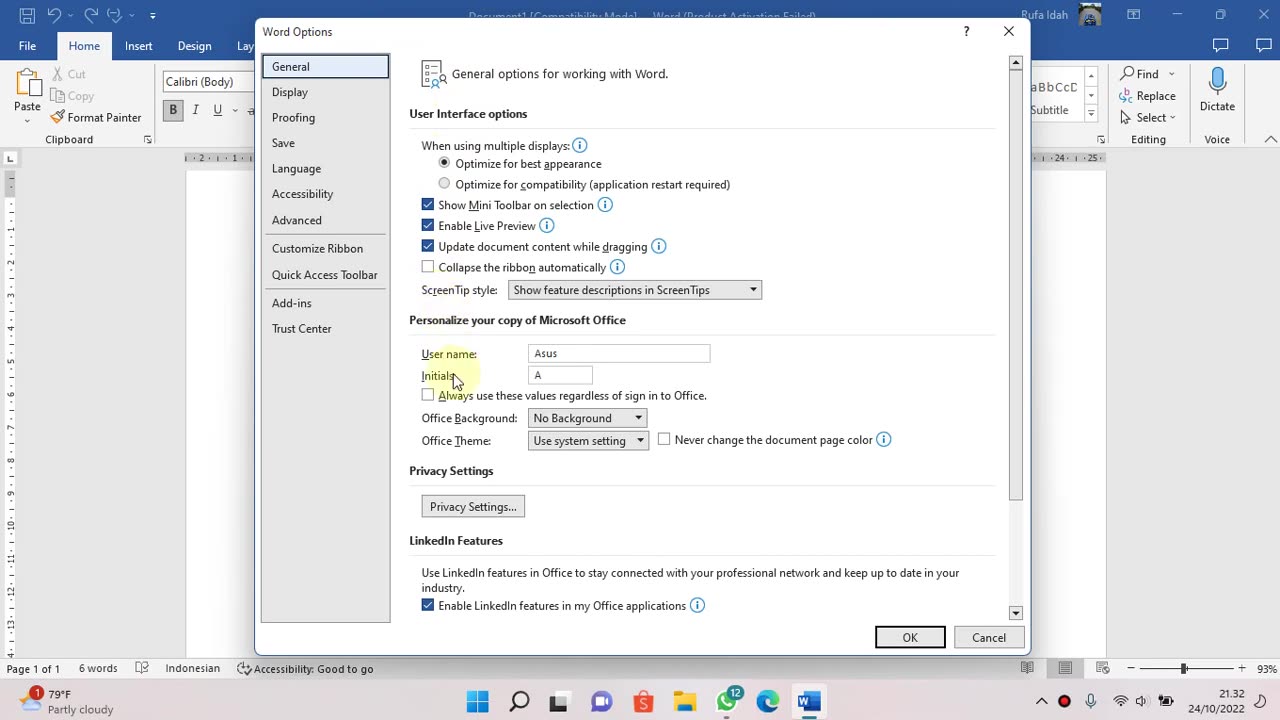1280x720 pixels.
Task: Click info icon beside Mini Toolbar option
Action: coord(605,205)
